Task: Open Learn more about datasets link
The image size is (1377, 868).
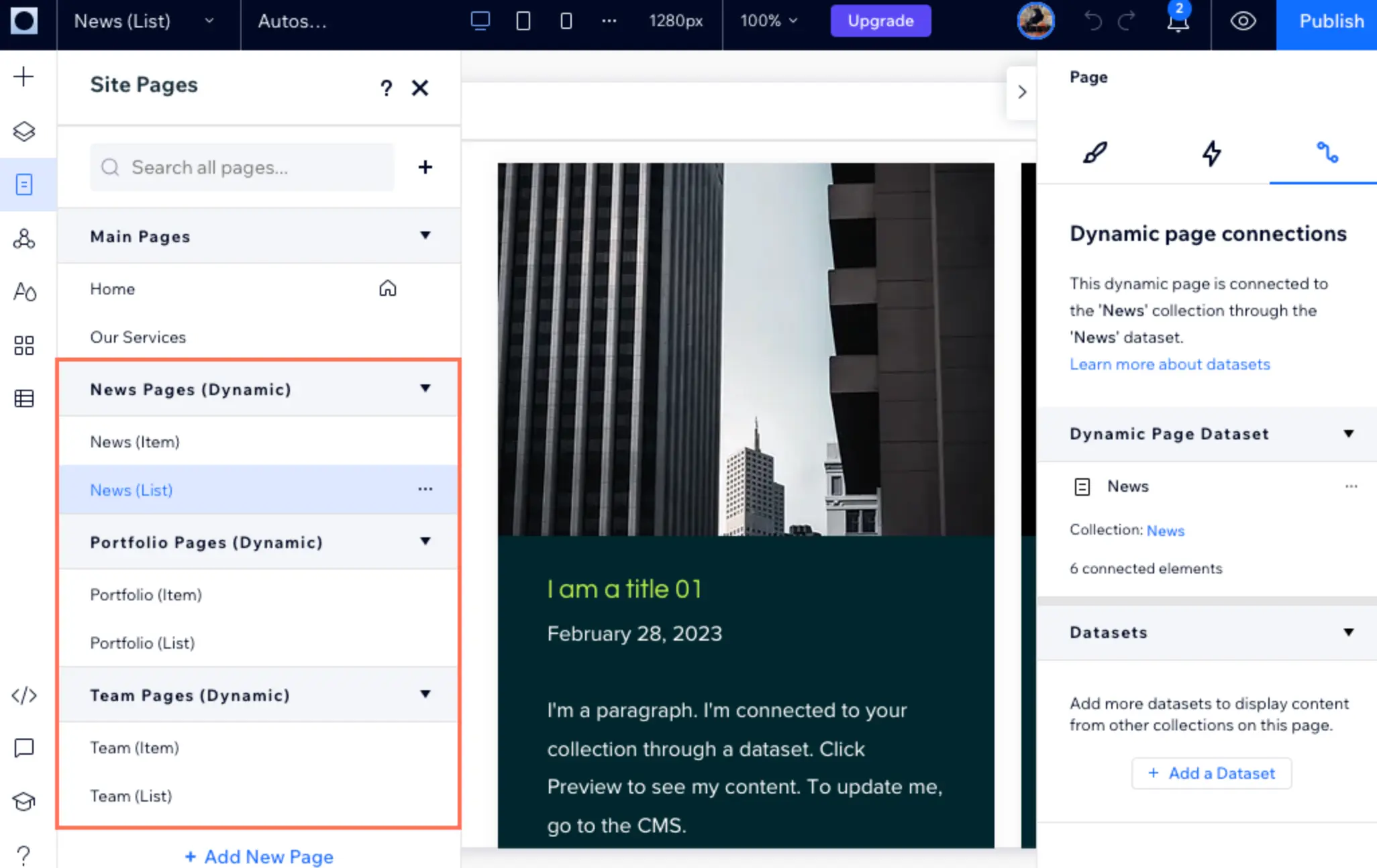Action: [x=1170, y=364]
